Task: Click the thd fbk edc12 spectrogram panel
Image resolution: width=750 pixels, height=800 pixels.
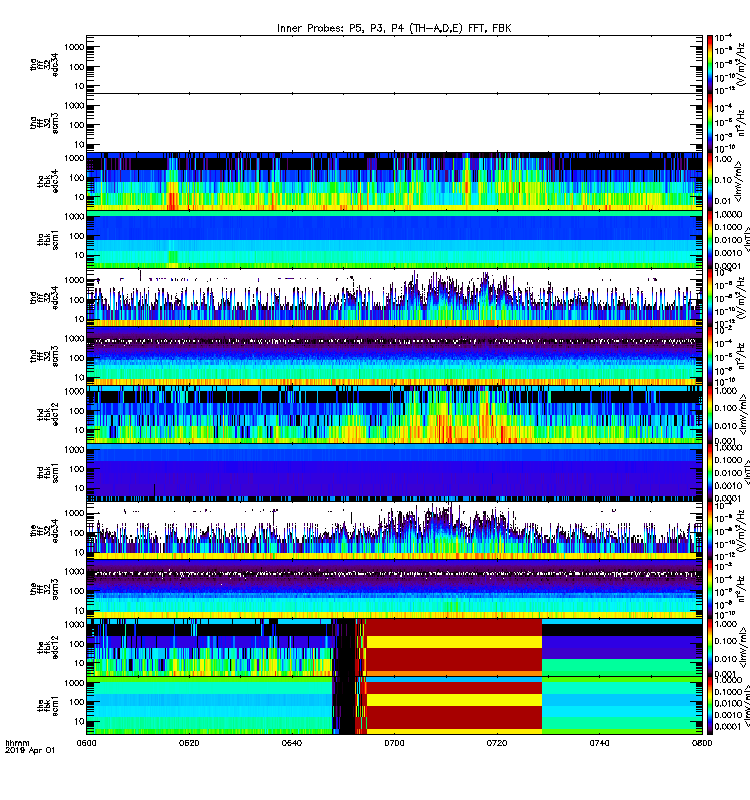Action: (x=394, y=414)
